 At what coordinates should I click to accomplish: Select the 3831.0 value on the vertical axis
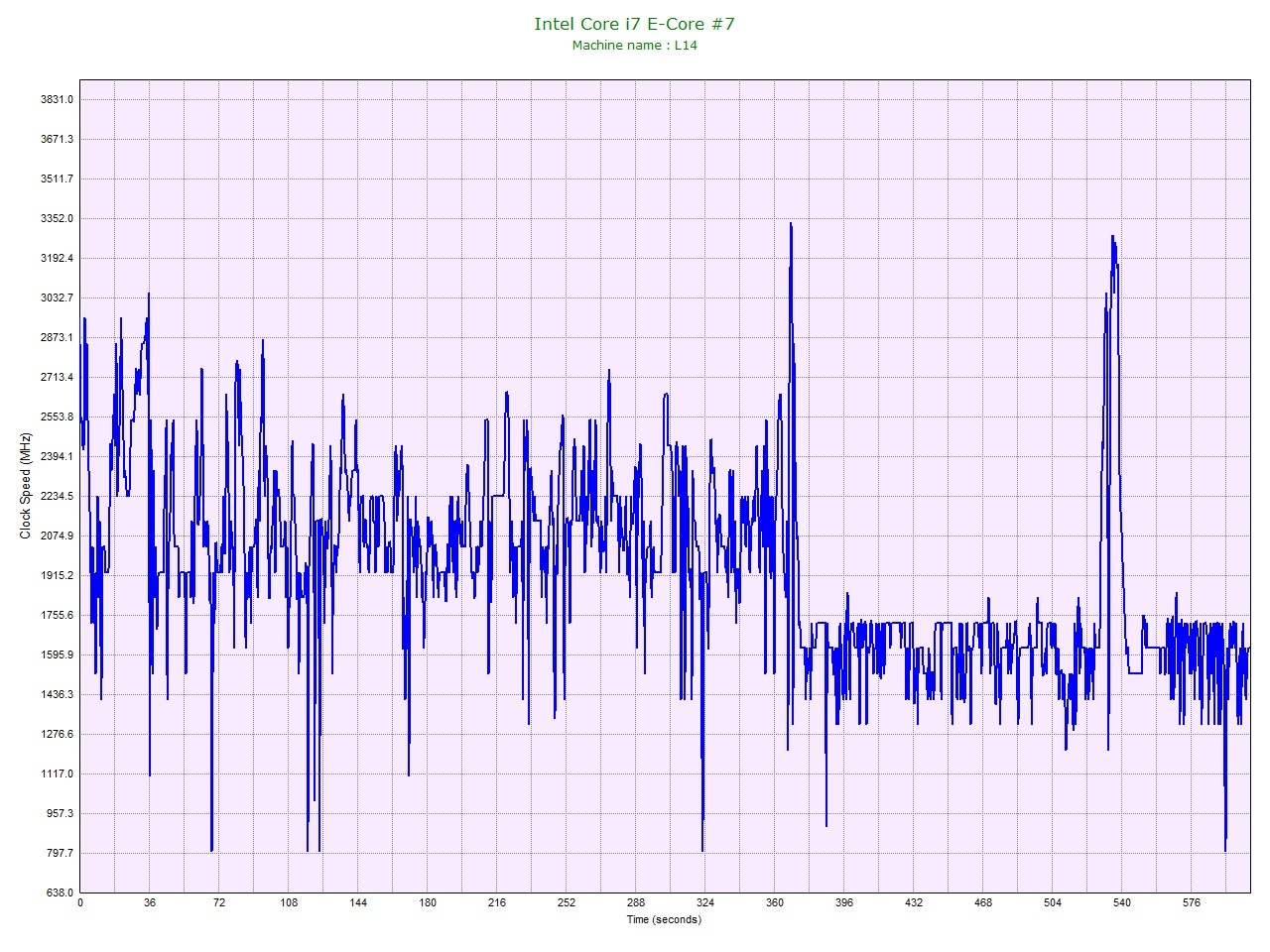[58, 99]
